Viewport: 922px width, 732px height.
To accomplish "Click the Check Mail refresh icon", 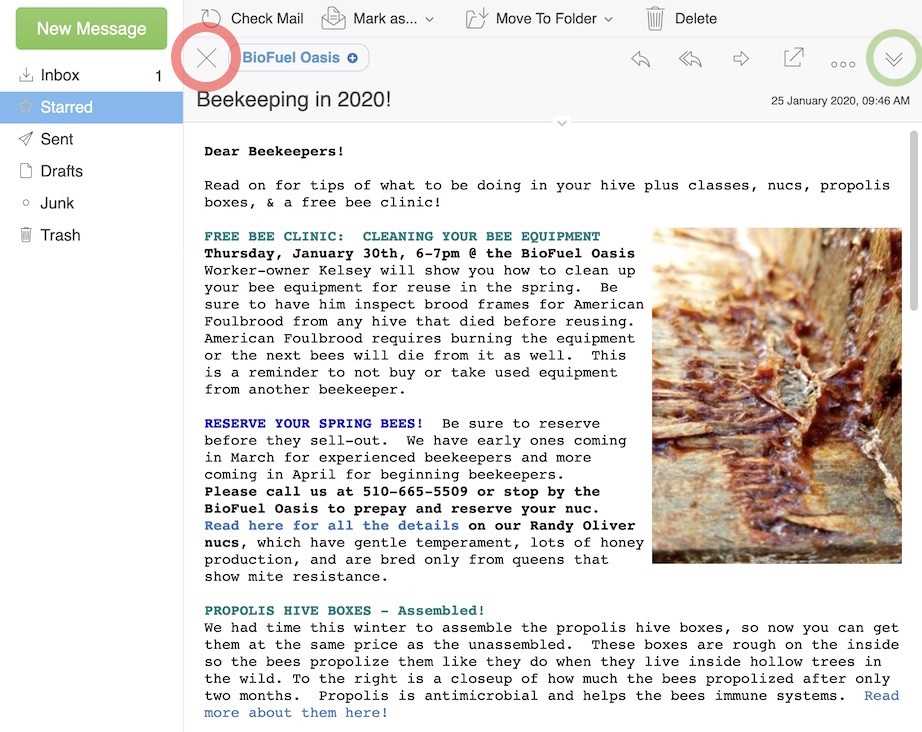I will pyautogui.click(x=209, y=18).
